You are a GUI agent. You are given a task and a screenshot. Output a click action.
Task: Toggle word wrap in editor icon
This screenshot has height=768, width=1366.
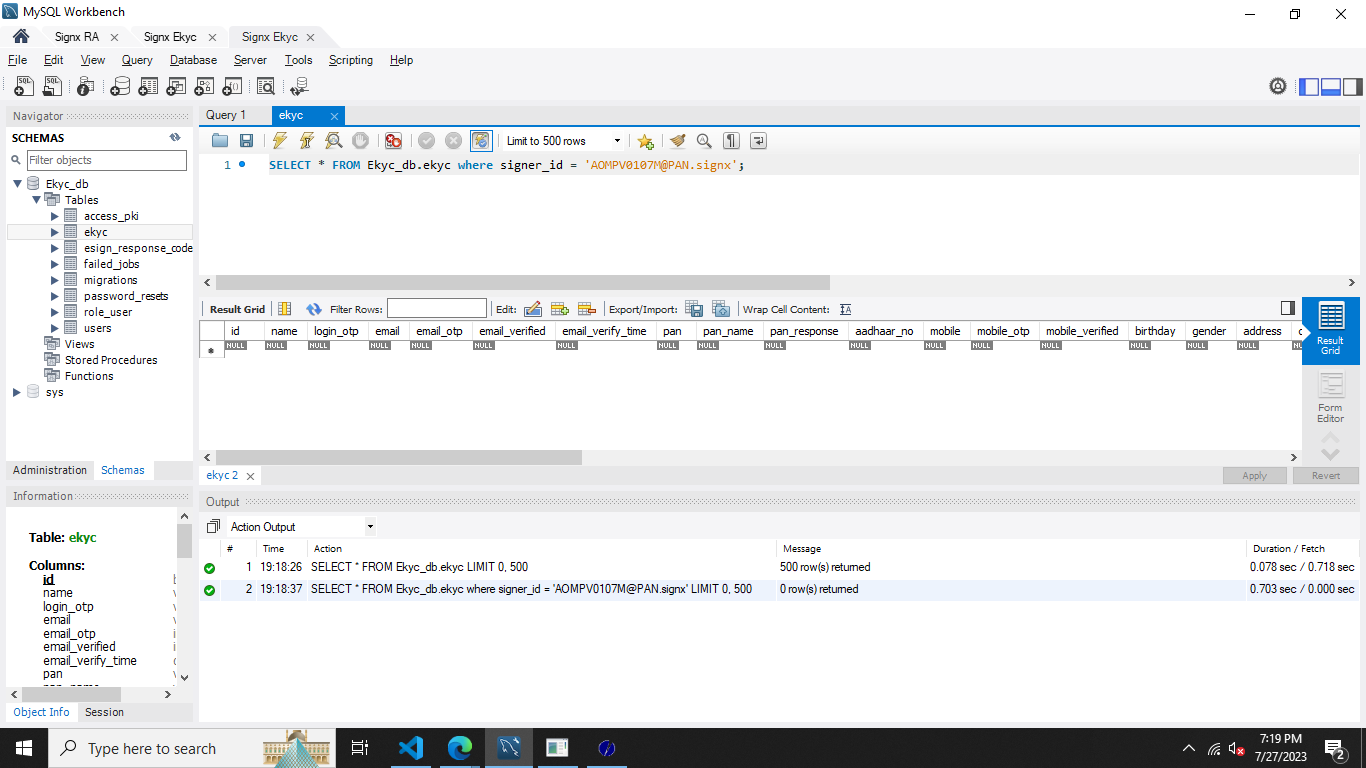point(758,141)
